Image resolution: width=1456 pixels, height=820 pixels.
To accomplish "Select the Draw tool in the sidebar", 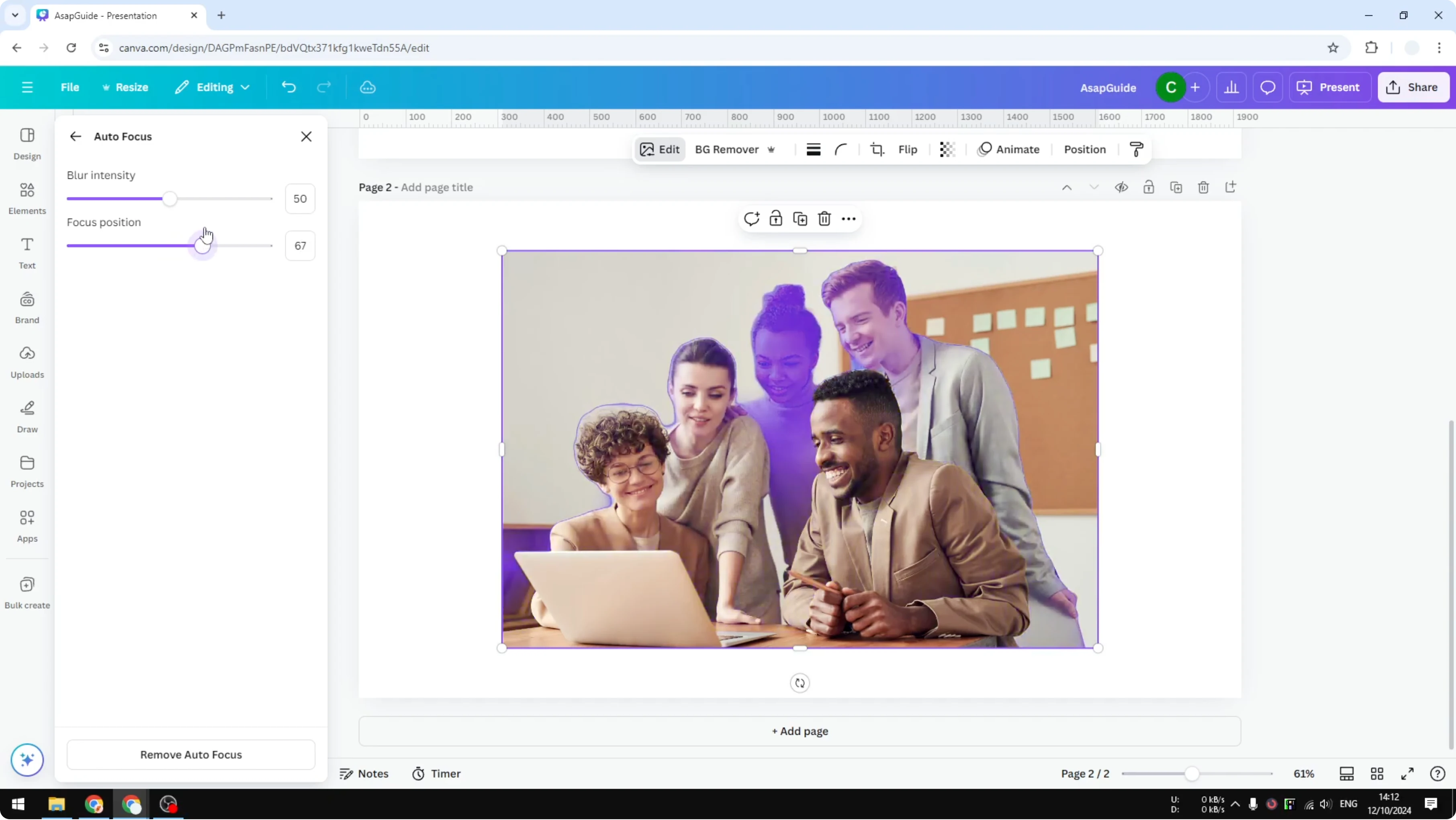I will [27, 416].
